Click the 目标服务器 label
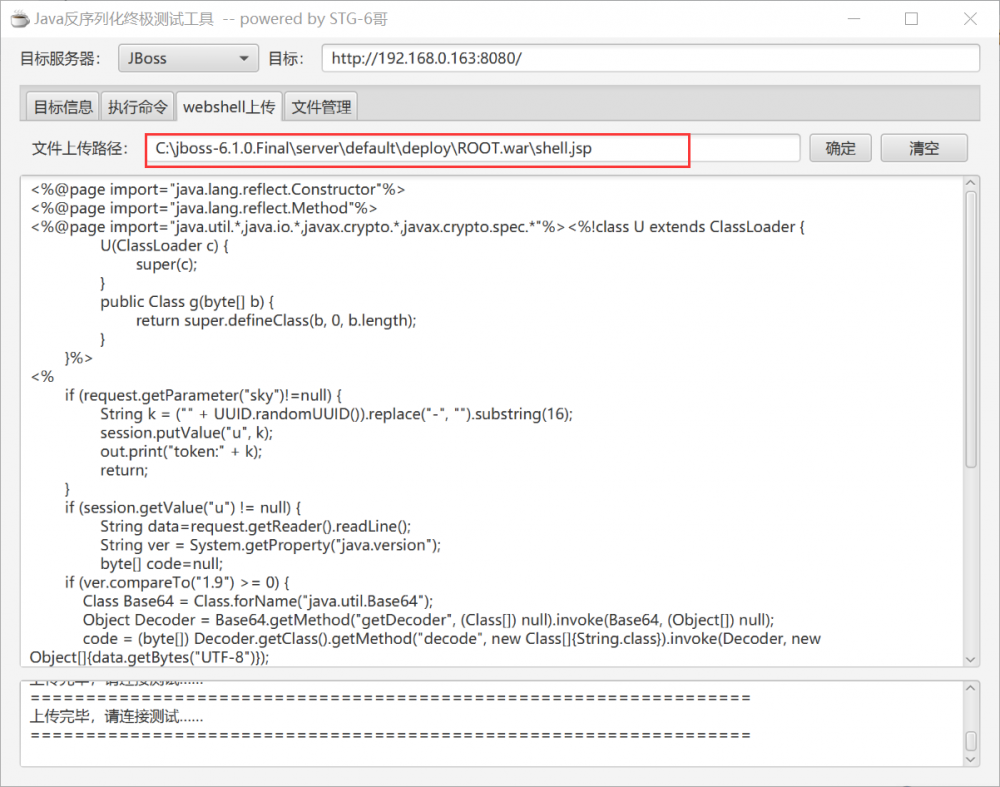 point(61,59)
